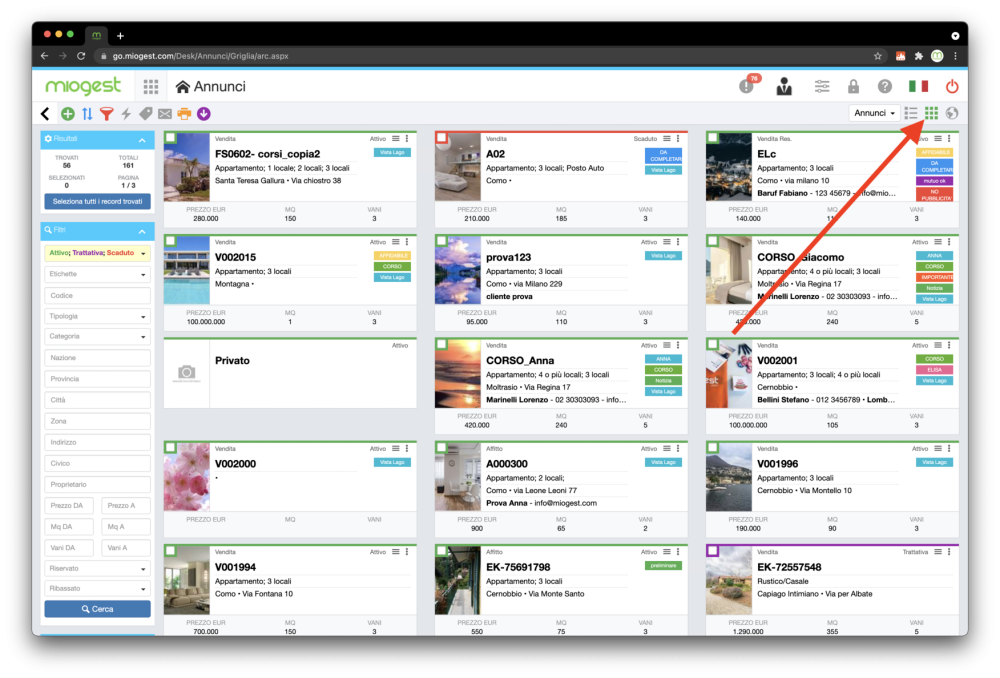Open three-dot menu on prova123 card
This screenshot has width=1000, height=678.
pyautogui.click(x=678, y=242)
